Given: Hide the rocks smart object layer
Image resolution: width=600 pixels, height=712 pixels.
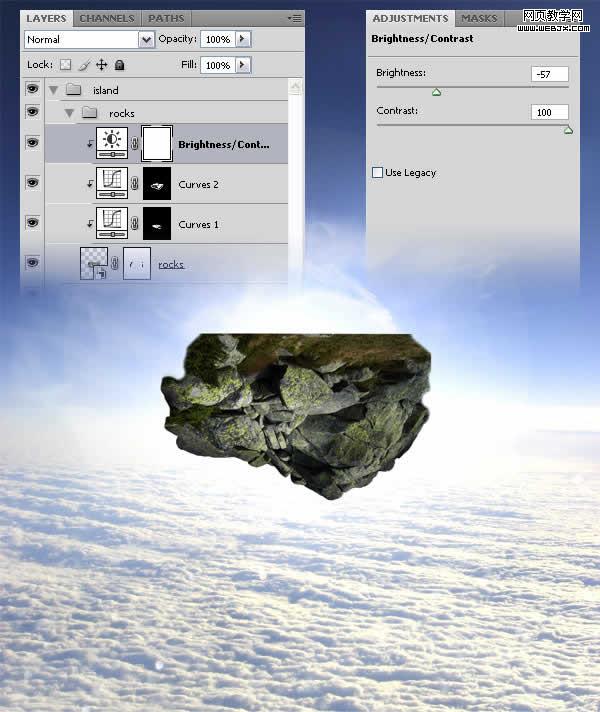Looking at the screenshot, I should point(32,262).
